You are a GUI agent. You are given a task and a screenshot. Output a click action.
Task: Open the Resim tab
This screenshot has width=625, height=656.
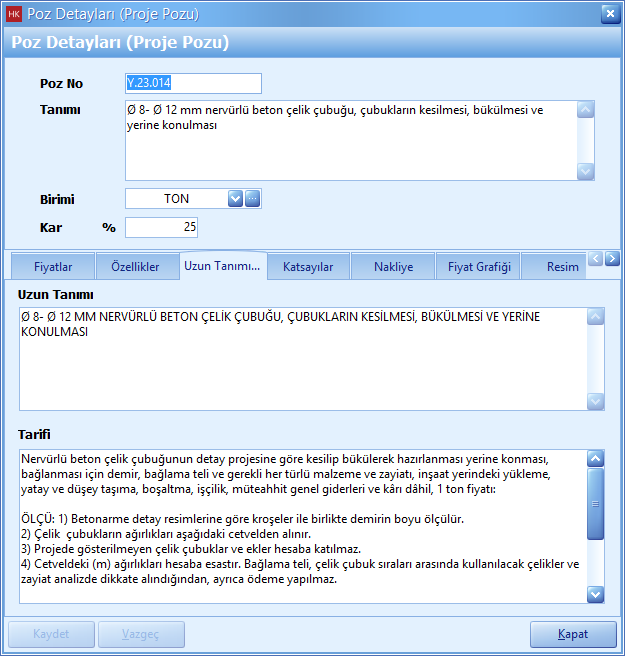pyautogui.click(x=563, y=267)
